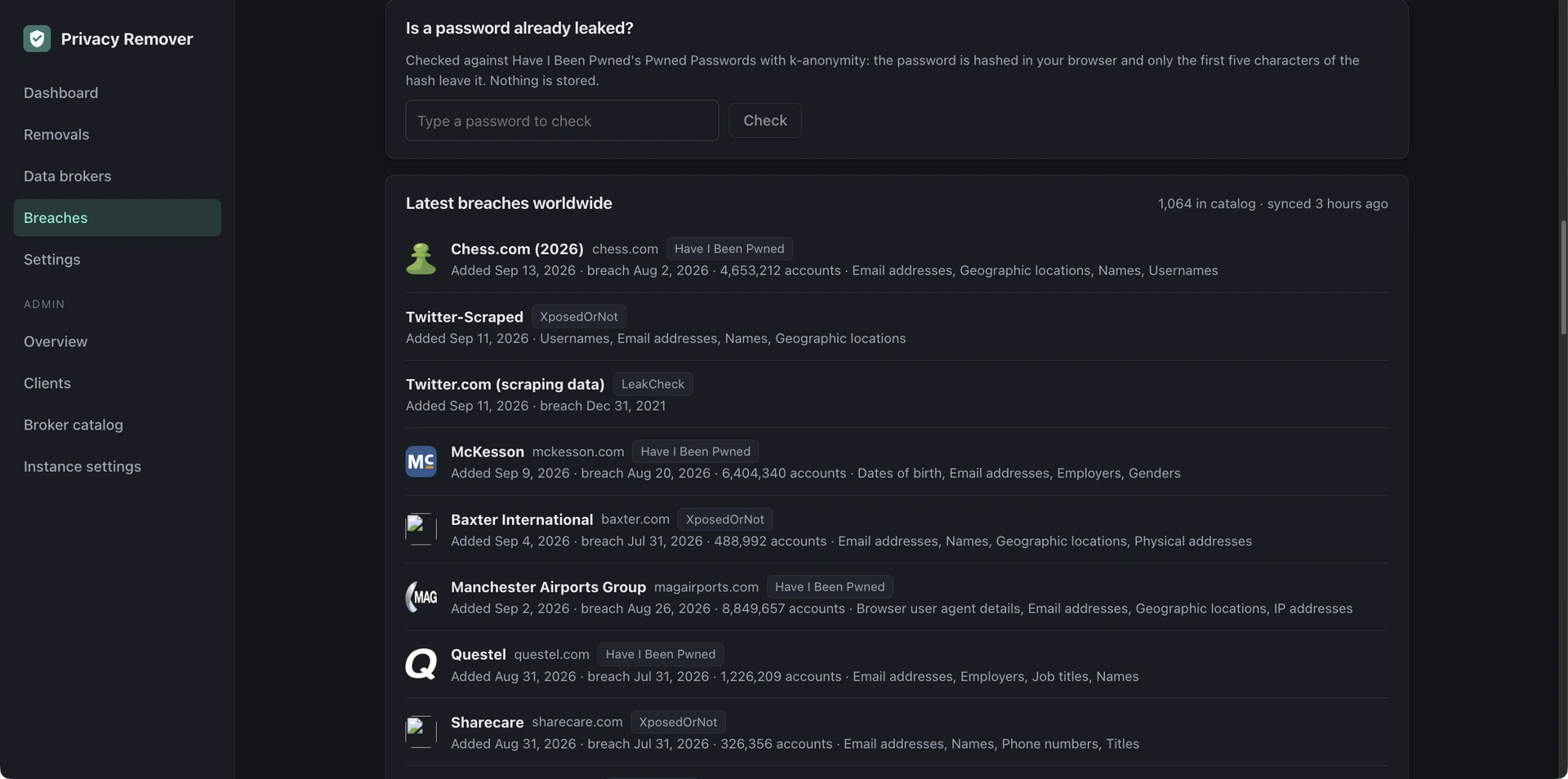Click the Twitter-Scraped breach title

(465, 317)
